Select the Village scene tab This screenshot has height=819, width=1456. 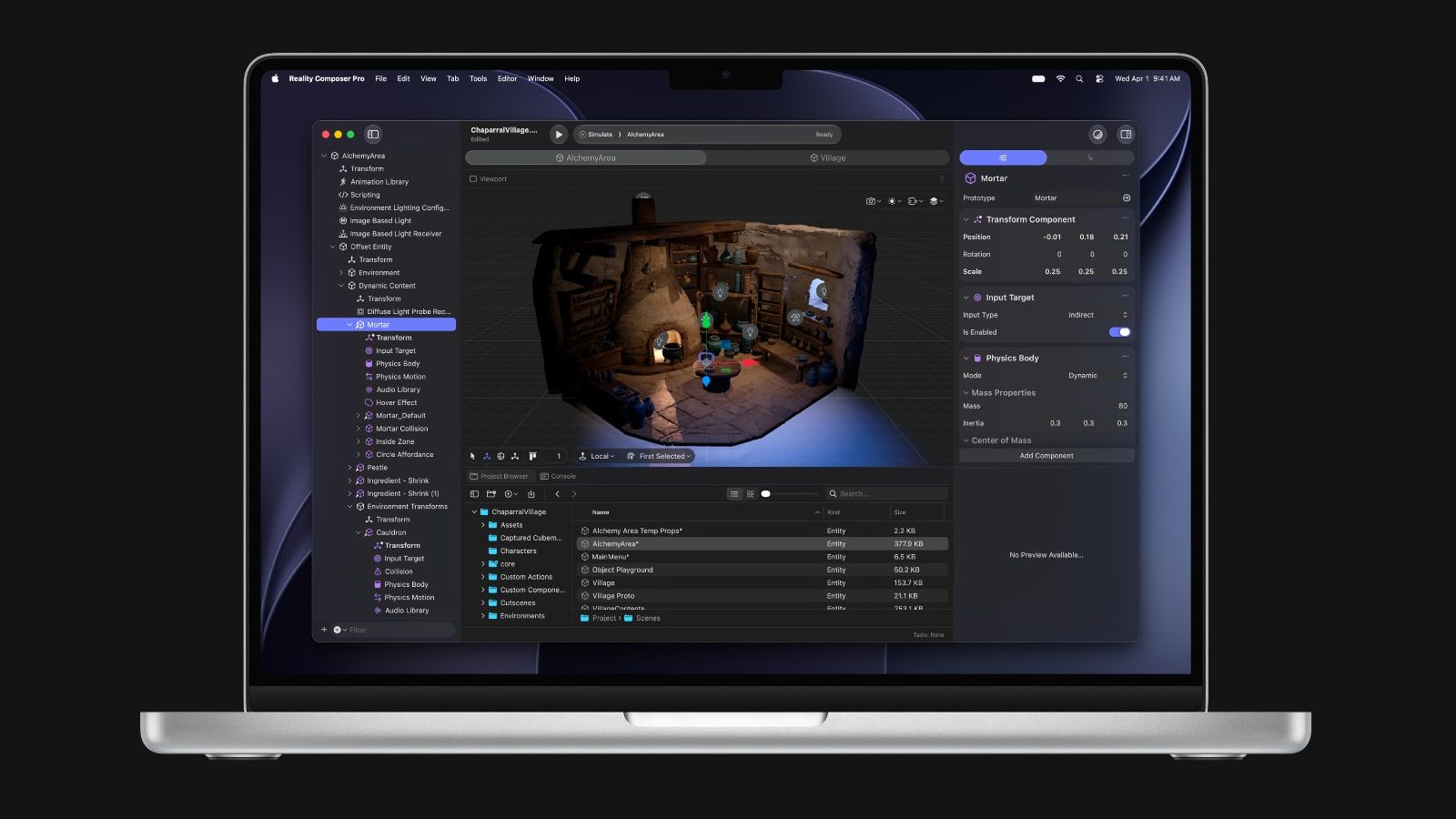coord(828,157)
